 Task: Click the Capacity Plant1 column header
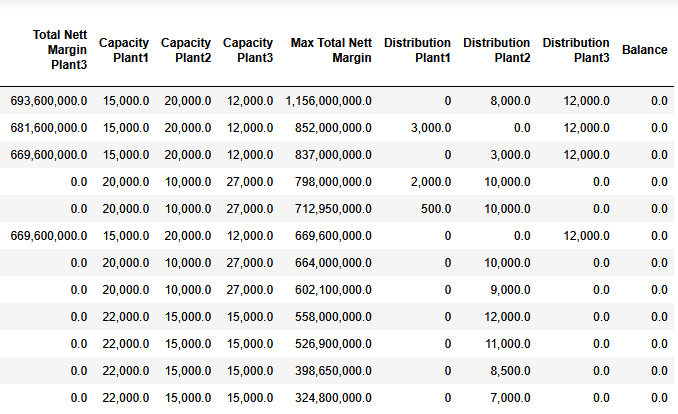tap(124, 50)
